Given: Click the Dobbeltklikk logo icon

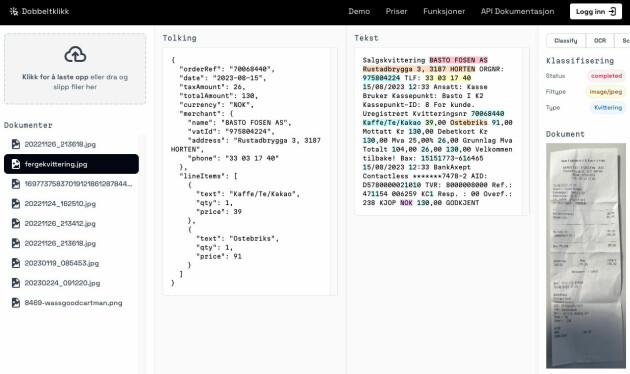Looking at the screenshot, I should click(x=14, y=11).
